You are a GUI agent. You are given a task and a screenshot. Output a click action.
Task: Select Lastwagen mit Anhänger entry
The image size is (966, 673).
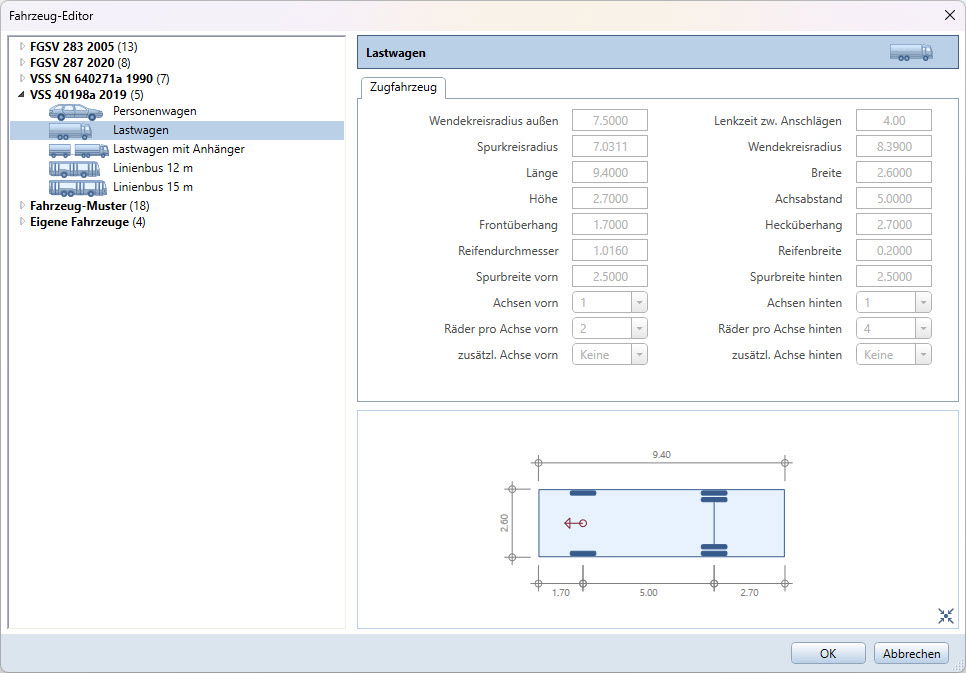coord(179,149)
